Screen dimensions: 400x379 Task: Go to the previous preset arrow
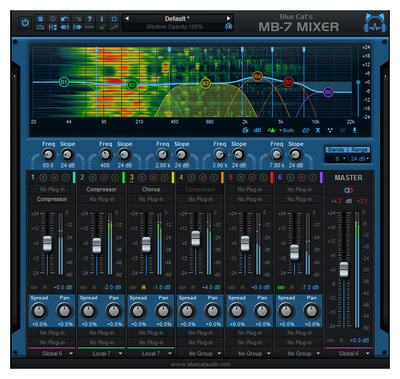127,19
